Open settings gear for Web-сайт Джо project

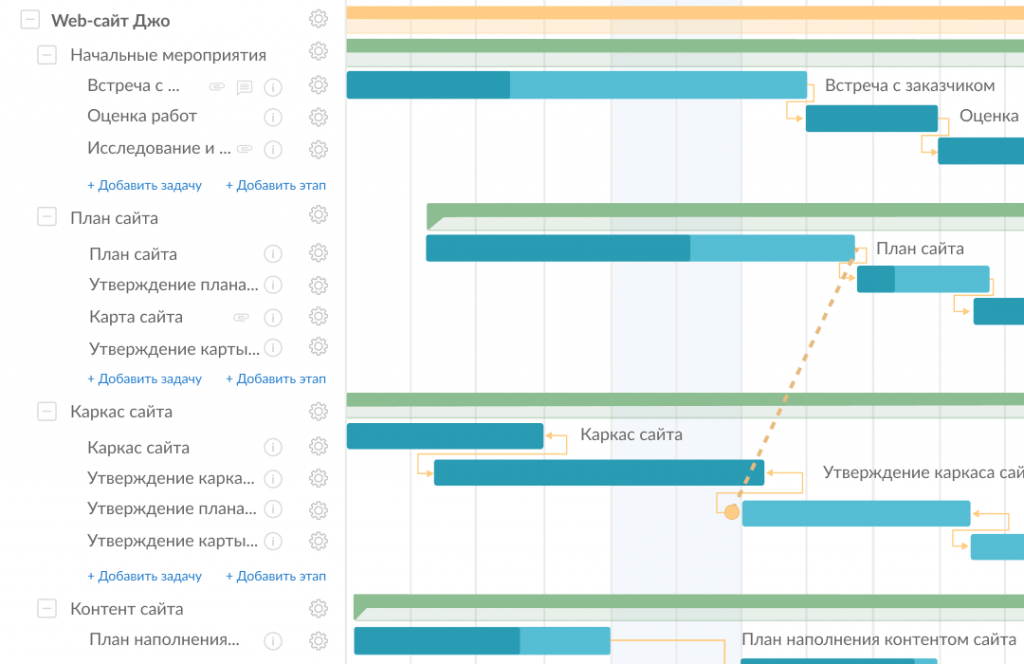pos(318,19)
